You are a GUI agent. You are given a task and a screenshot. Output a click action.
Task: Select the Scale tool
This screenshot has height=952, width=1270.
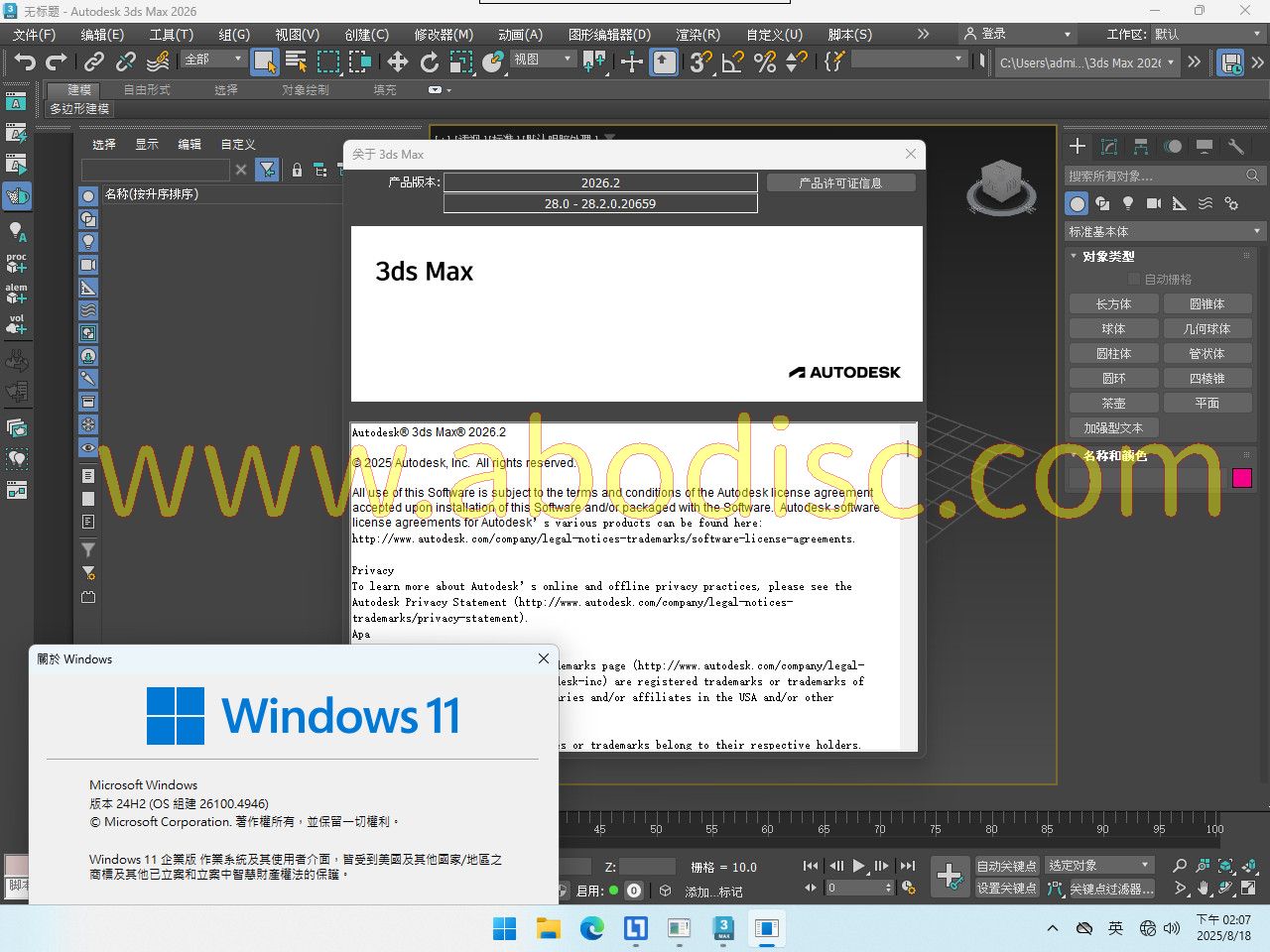coord(461,62)
